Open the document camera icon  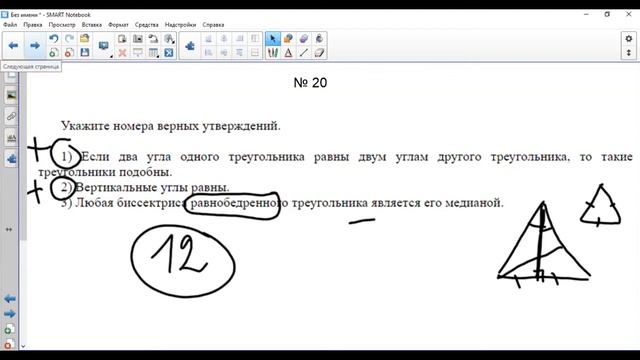coord(153,39)
